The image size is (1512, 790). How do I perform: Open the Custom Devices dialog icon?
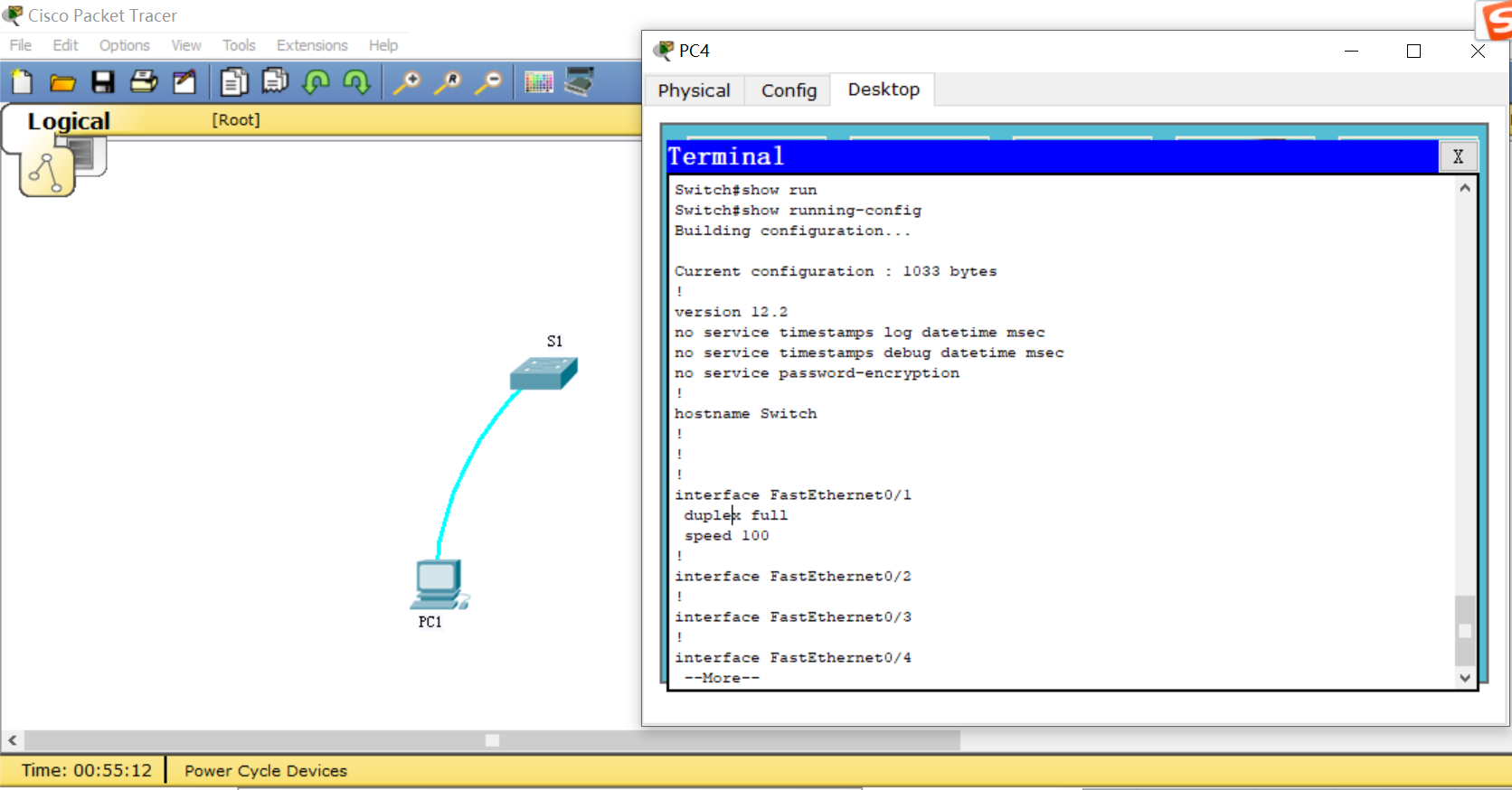(x=580, y=81)
